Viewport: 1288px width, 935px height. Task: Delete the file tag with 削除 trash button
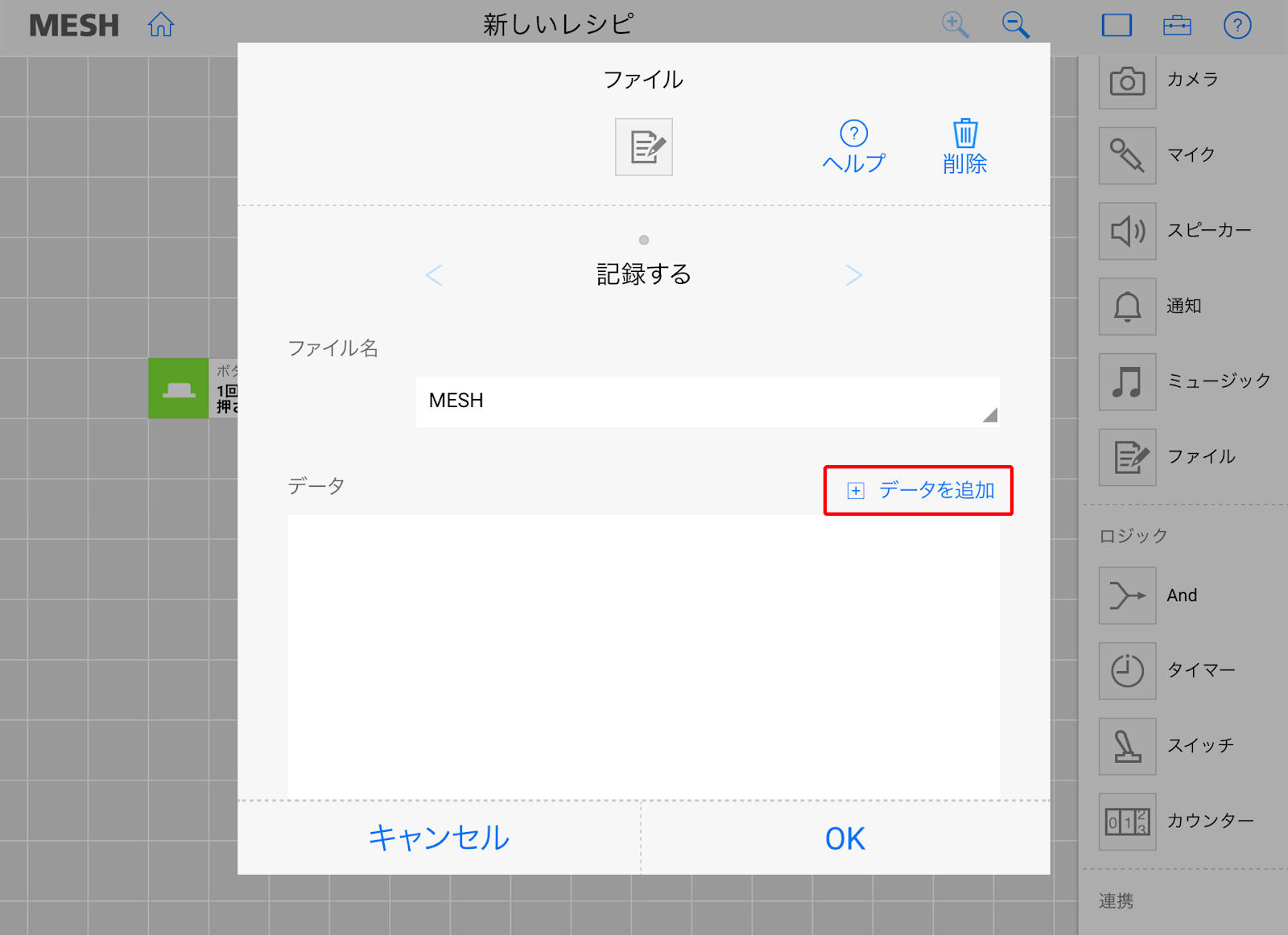(x=965, y=147)
